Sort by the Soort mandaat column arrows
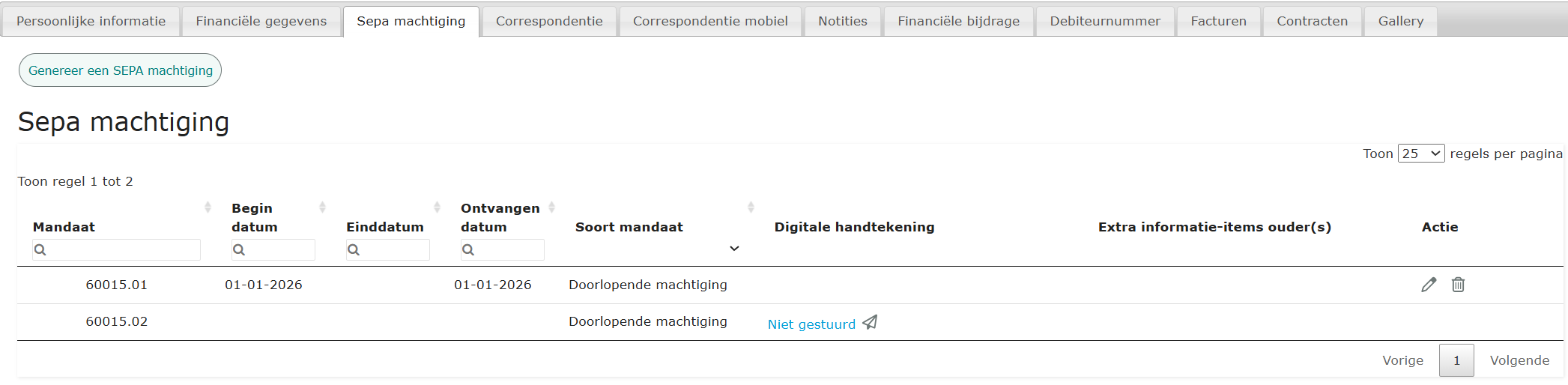1568x385 pixels. 751,207
